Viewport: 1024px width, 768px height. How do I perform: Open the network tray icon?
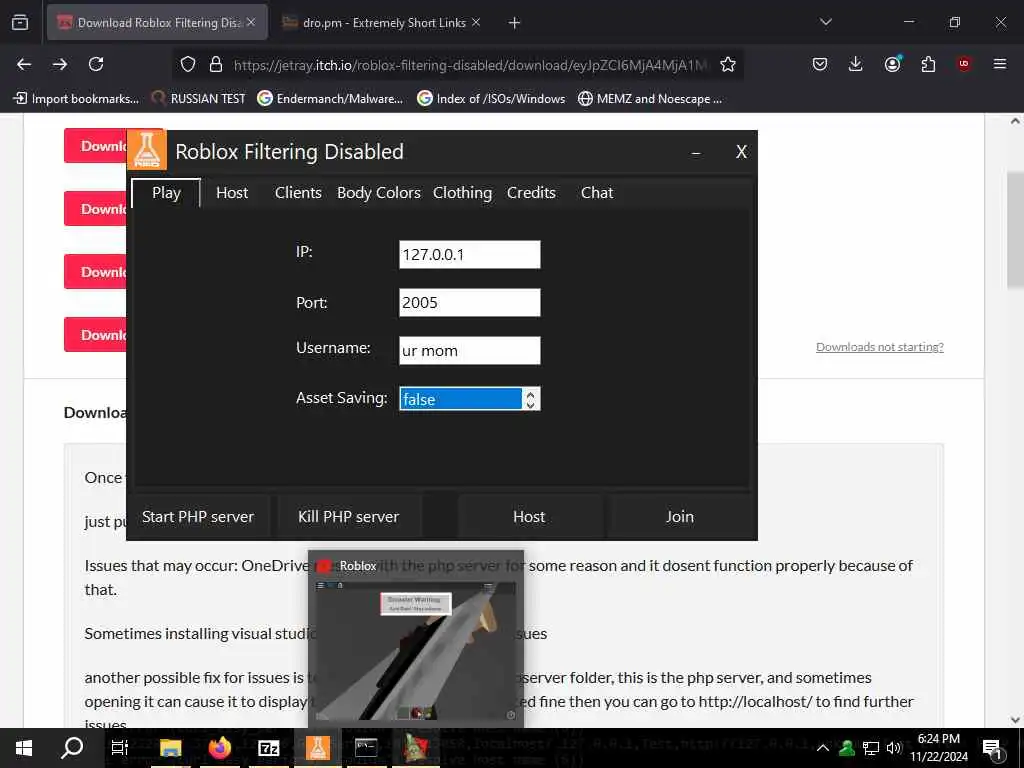click(x=870, y=748)
